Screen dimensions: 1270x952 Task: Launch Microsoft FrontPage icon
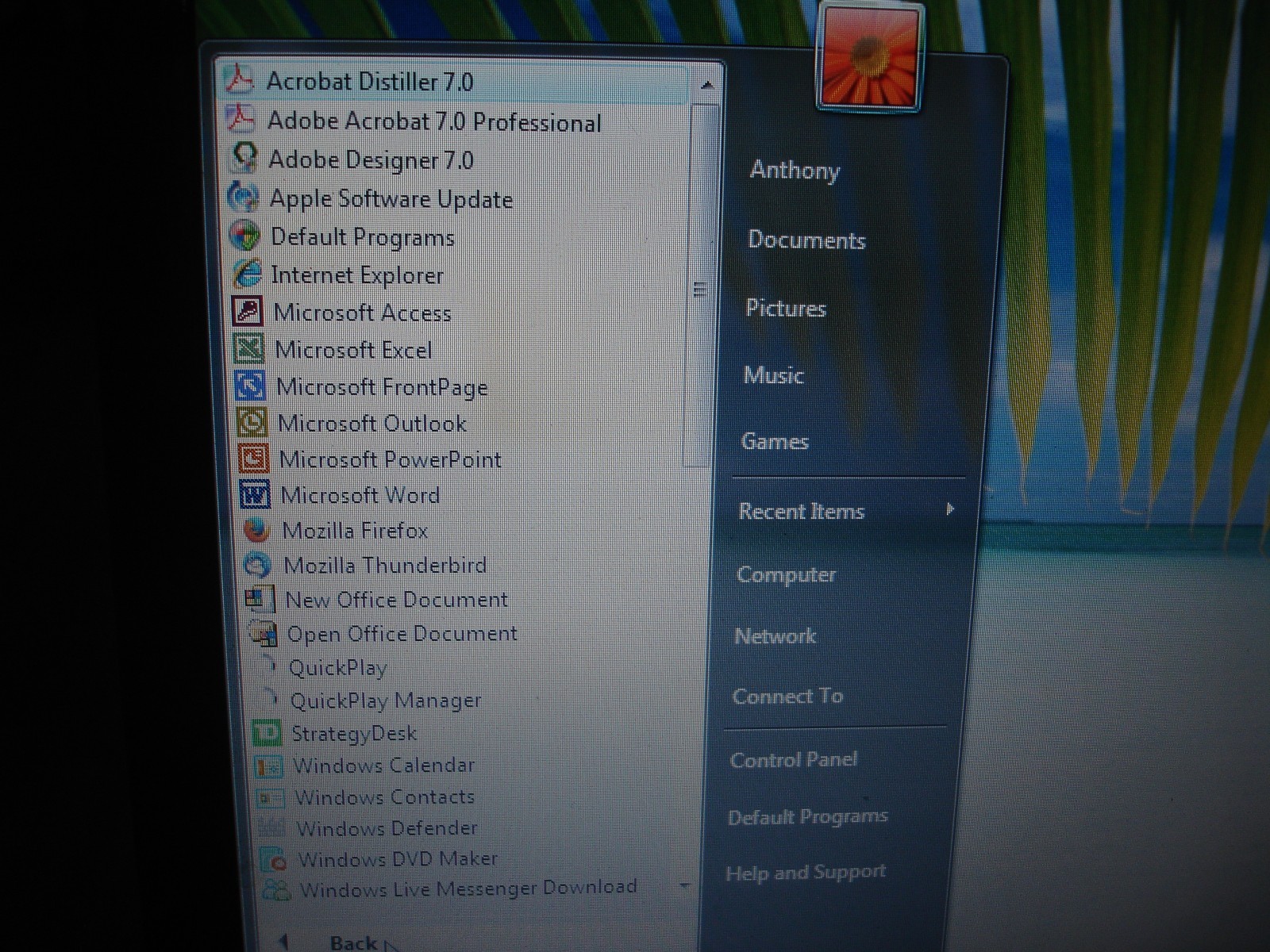(x=251, y=386)
